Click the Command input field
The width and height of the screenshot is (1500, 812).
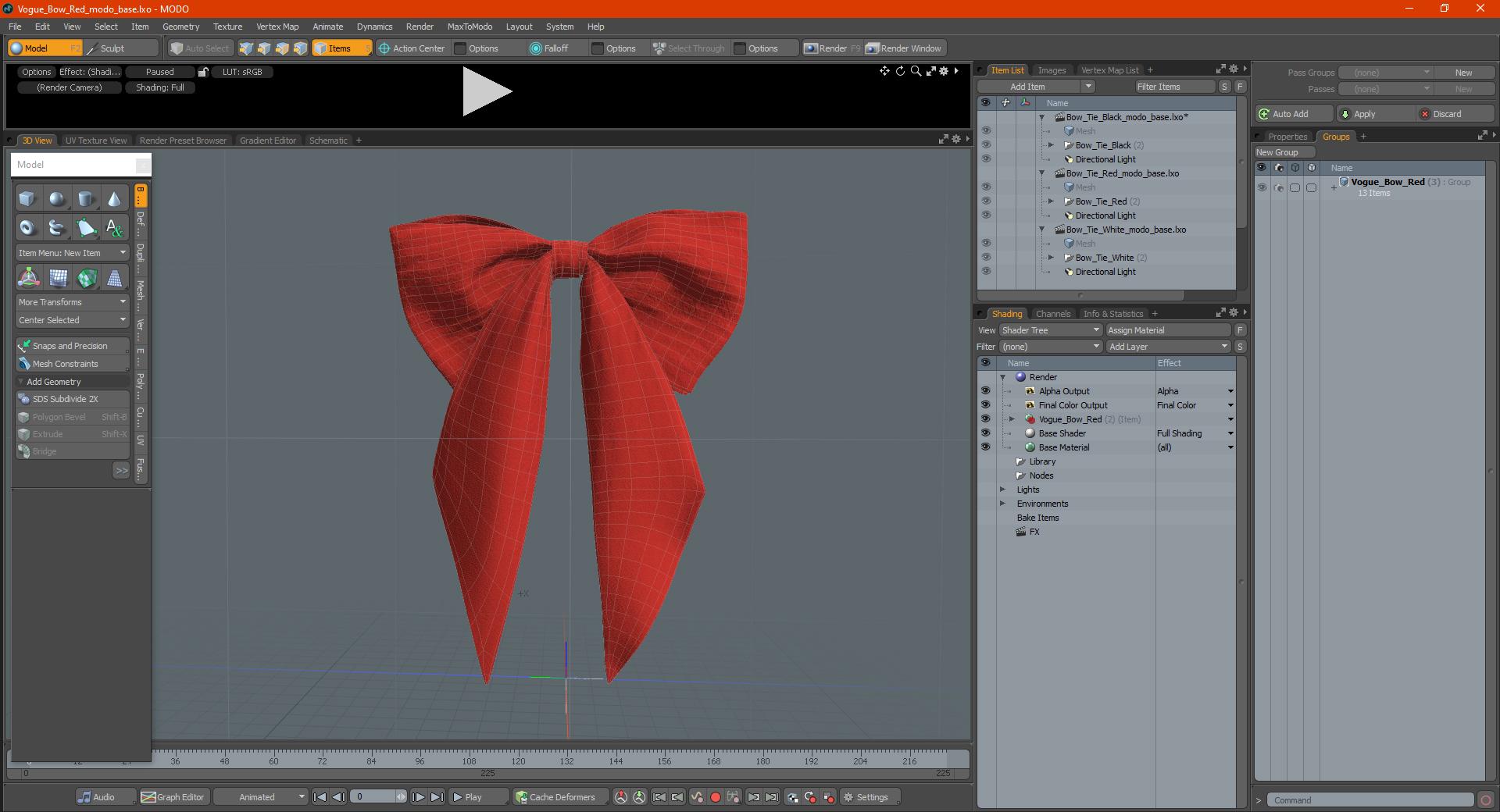pos(1370,800)
